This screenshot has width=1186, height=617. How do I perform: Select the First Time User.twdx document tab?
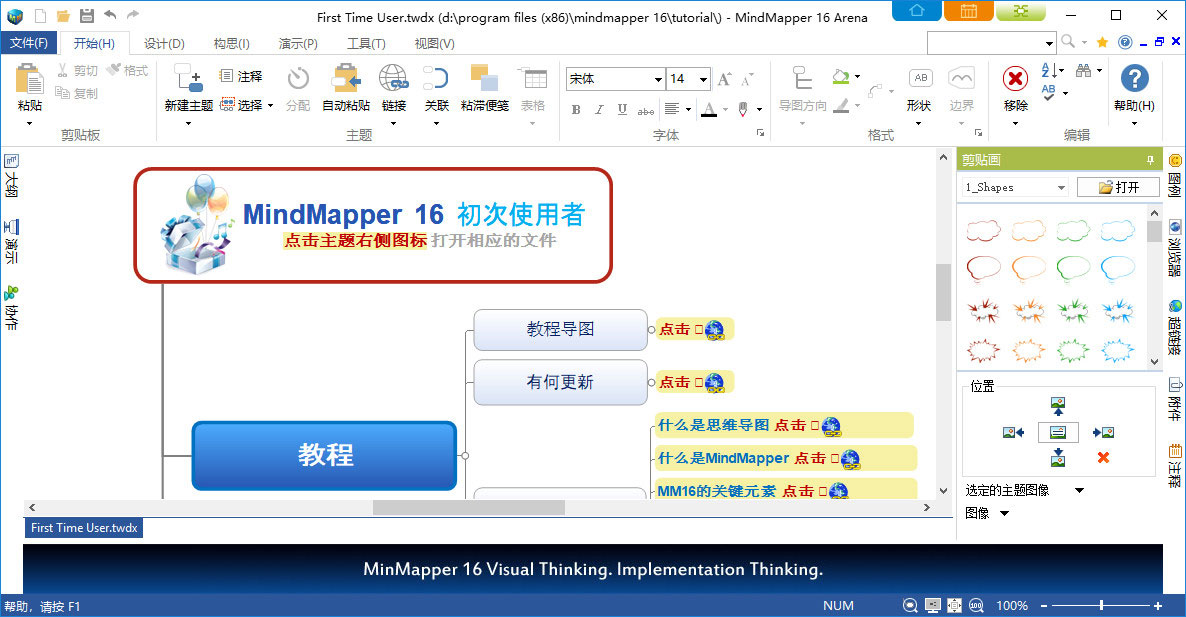coord(84,528)
